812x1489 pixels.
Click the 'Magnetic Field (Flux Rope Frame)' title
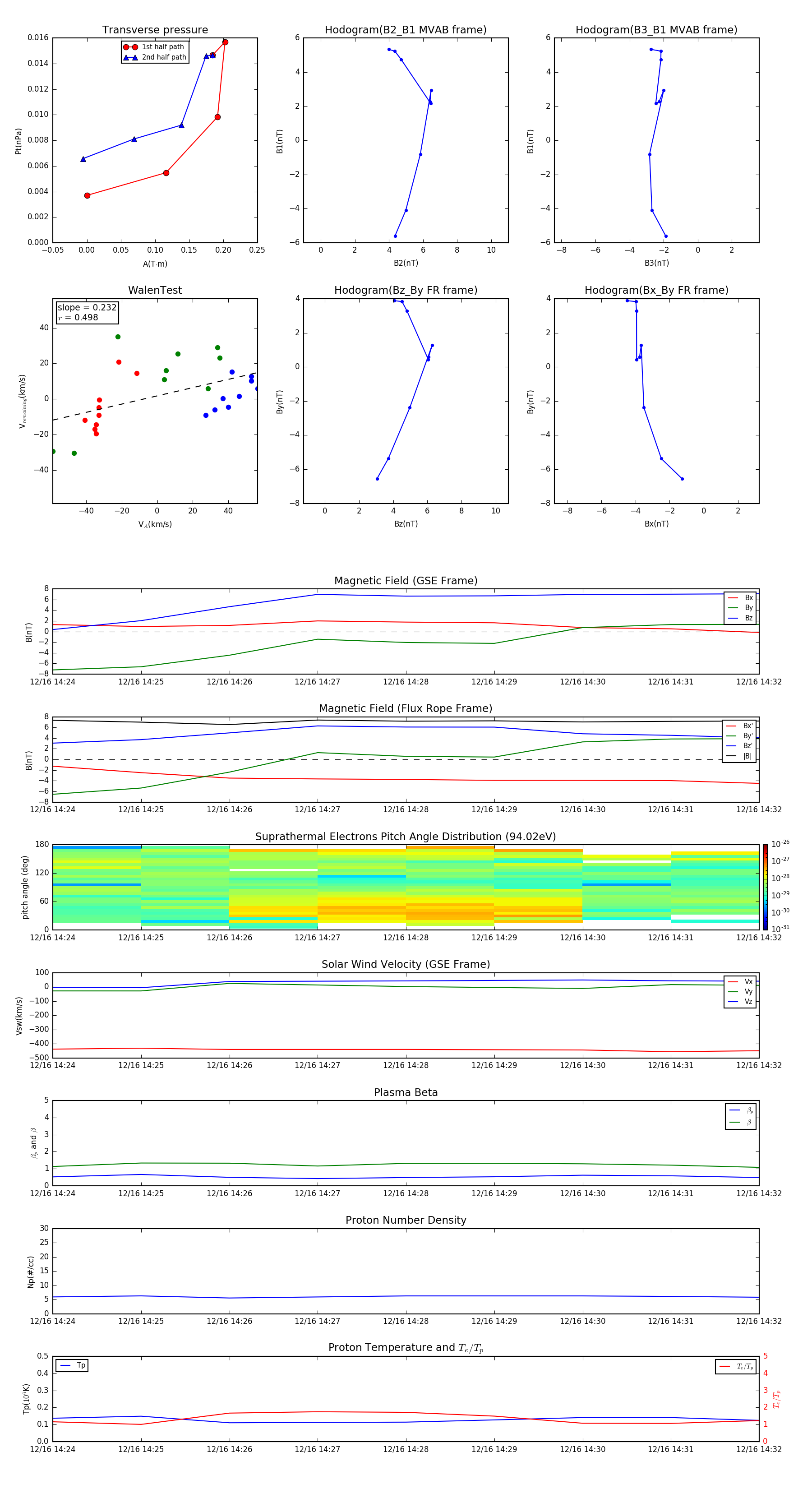[406, 709]
